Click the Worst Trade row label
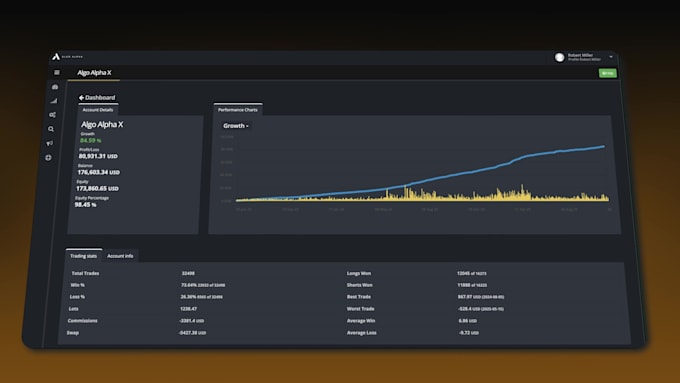The image size is (680, 383). 360,309
